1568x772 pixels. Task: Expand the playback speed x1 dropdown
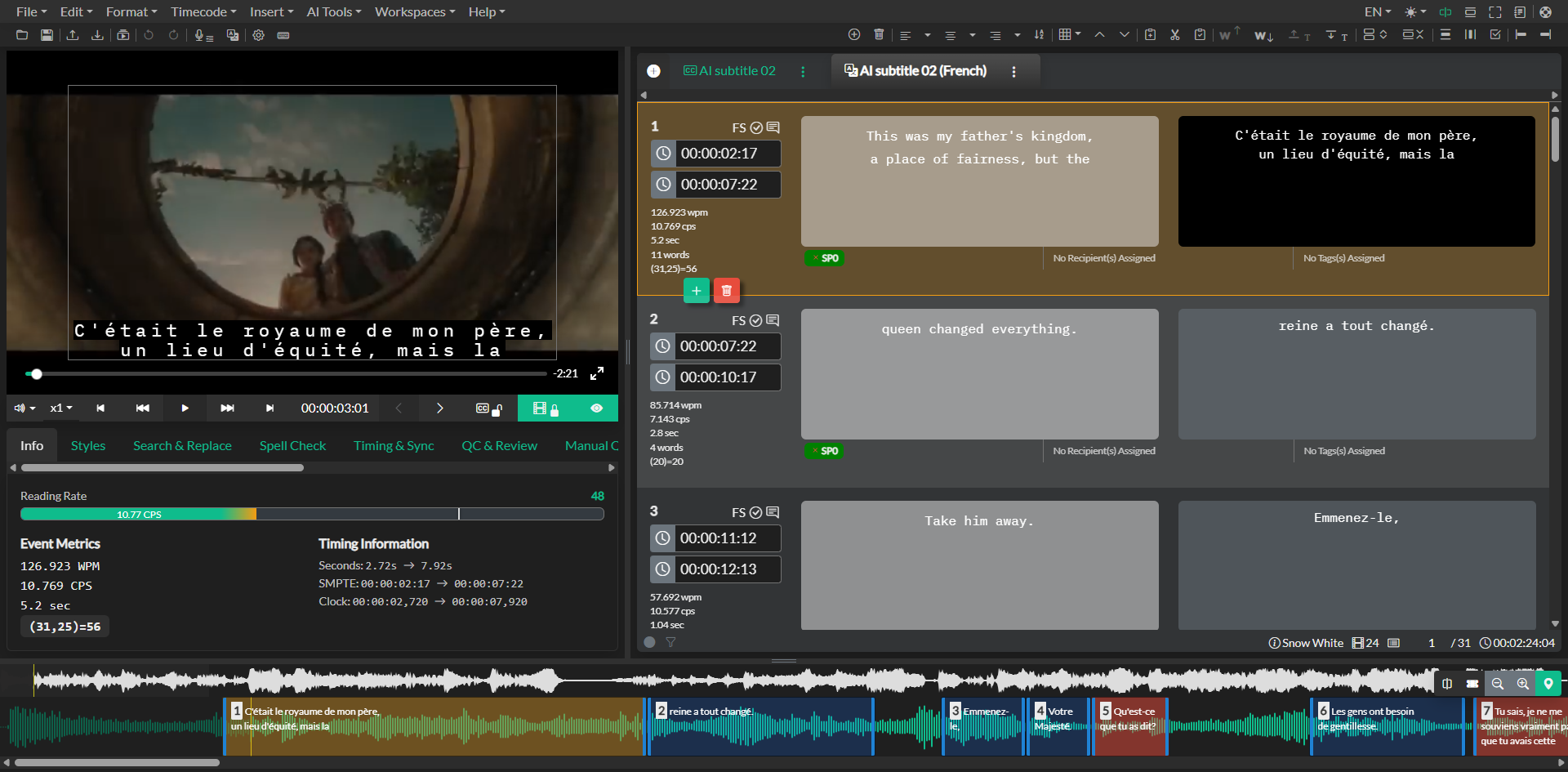click(x=61, y=408)
